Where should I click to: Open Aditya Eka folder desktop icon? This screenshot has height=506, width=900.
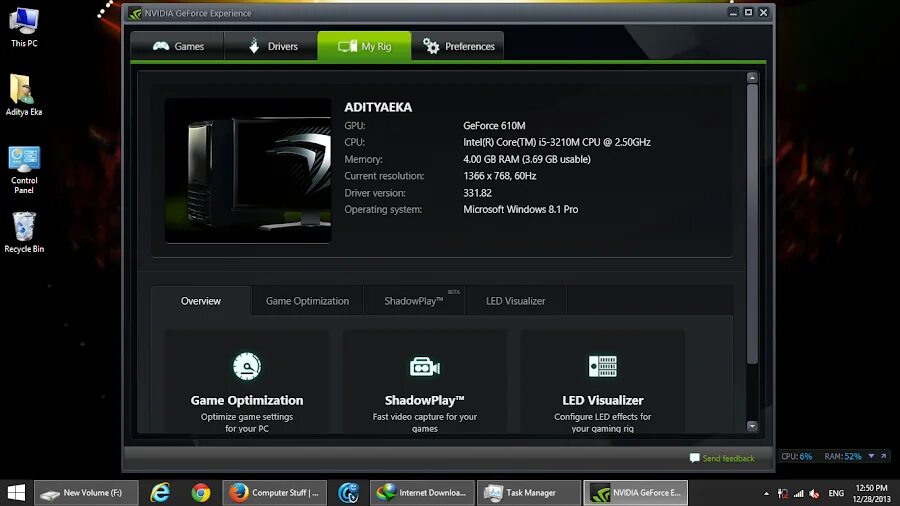(x=24, y=95)
